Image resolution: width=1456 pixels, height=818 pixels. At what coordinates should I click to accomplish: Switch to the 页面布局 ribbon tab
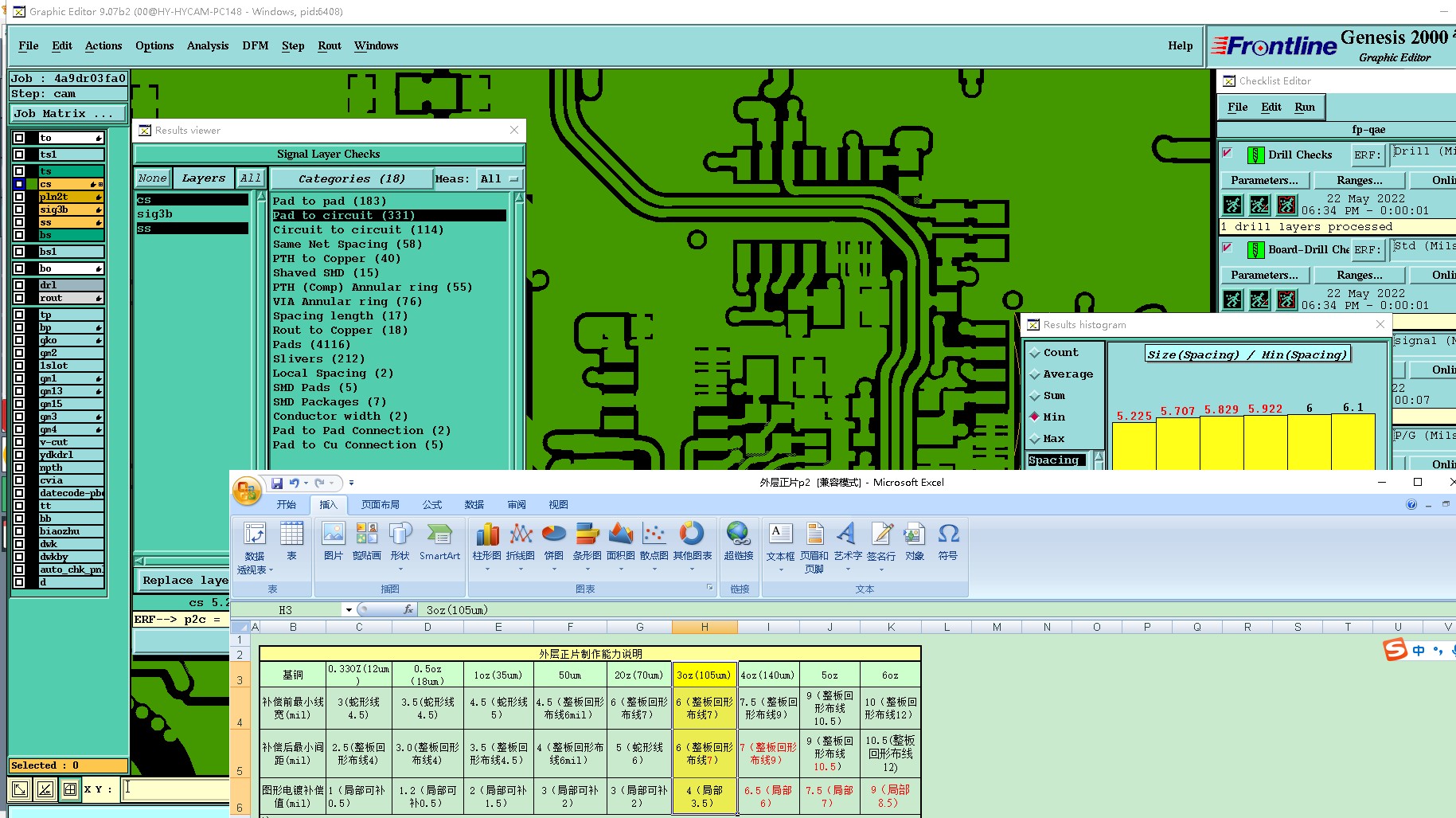(380, 505)
